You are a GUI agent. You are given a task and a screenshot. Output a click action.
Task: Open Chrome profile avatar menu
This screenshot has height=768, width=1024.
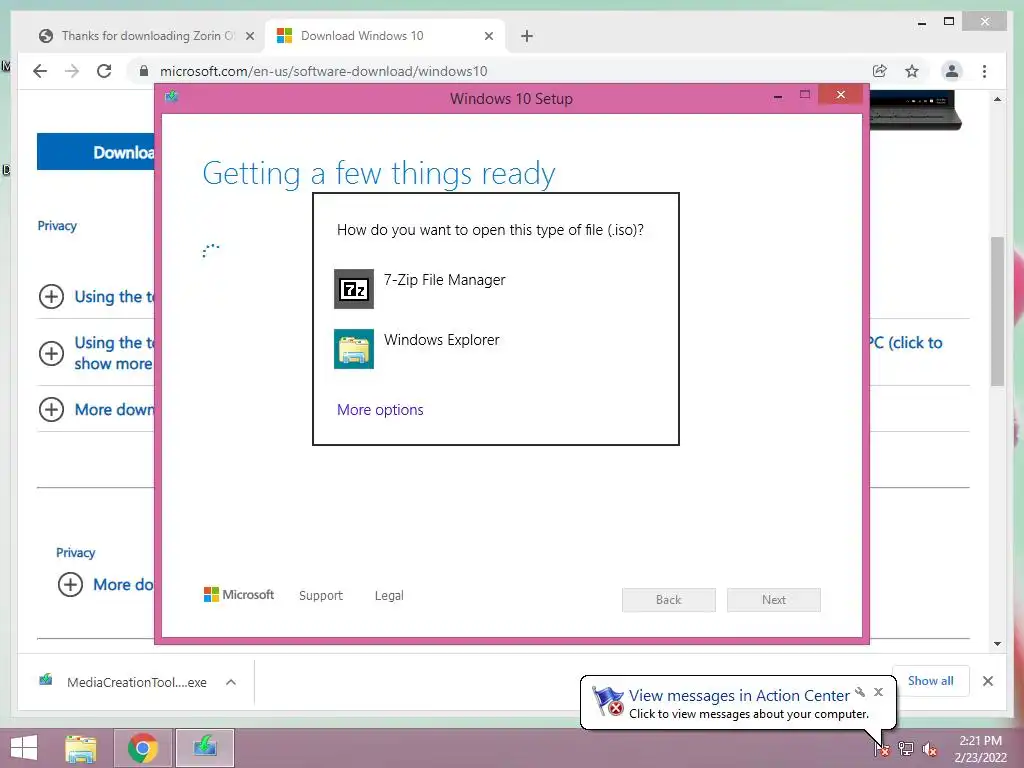click(x=952, y=71)
